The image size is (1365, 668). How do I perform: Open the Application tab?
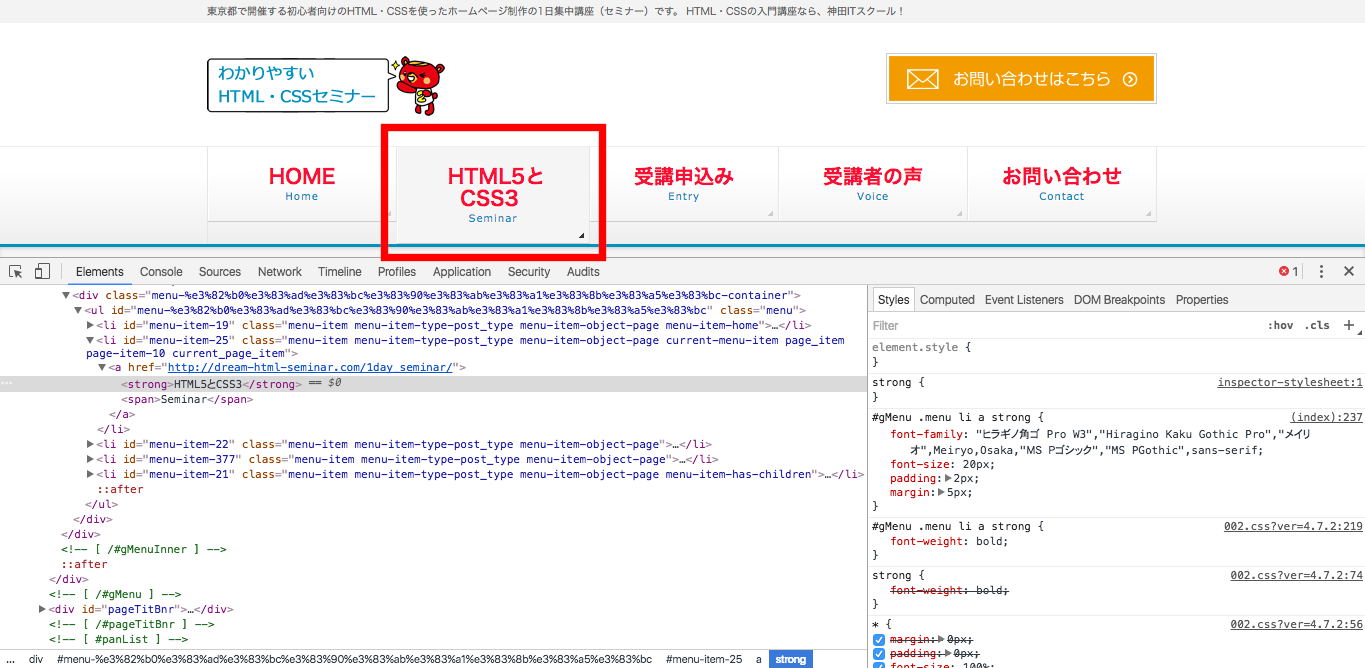point(462,272)
